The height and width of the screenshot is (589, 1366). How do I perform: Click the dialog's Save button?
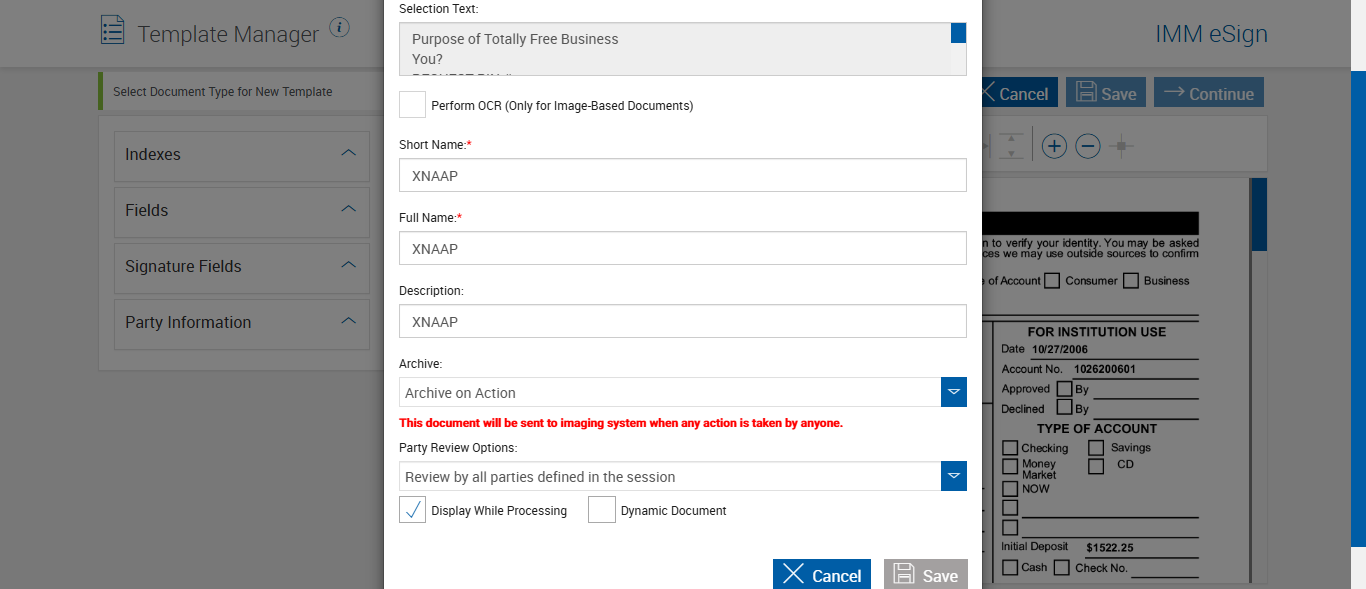click(925, 575)
